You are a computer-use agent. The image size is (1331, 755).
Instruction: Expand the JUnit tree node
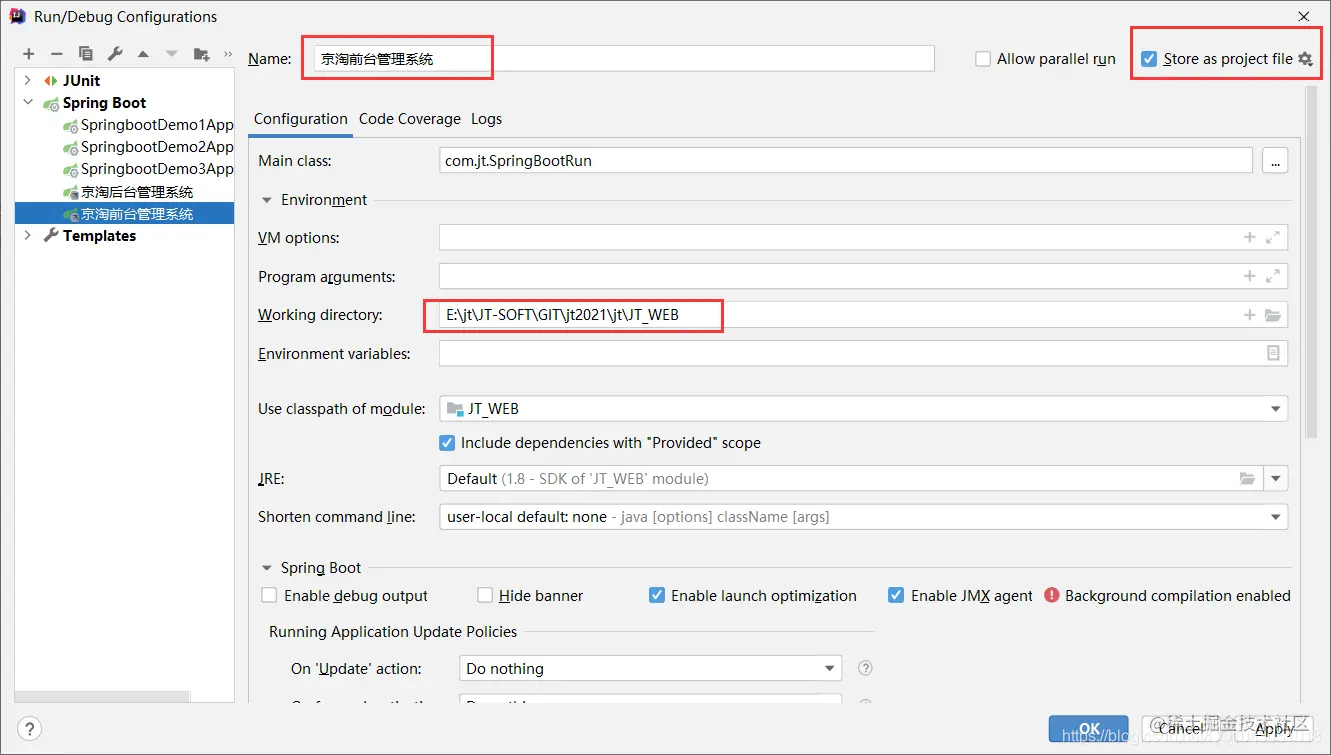coord(28,80)
